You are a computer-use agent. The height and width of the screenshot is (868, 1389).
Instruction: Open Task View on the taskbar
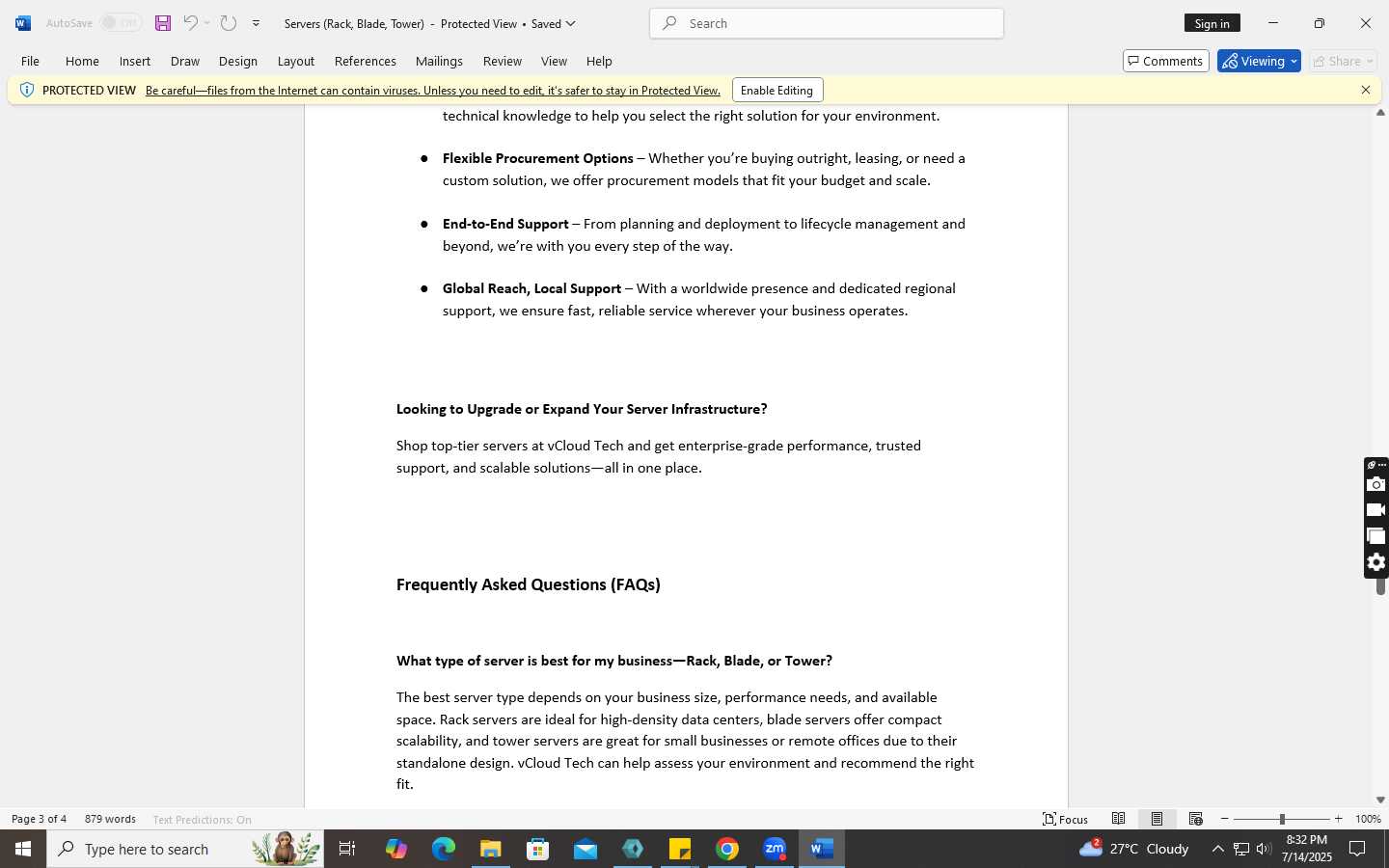[347, 849]
